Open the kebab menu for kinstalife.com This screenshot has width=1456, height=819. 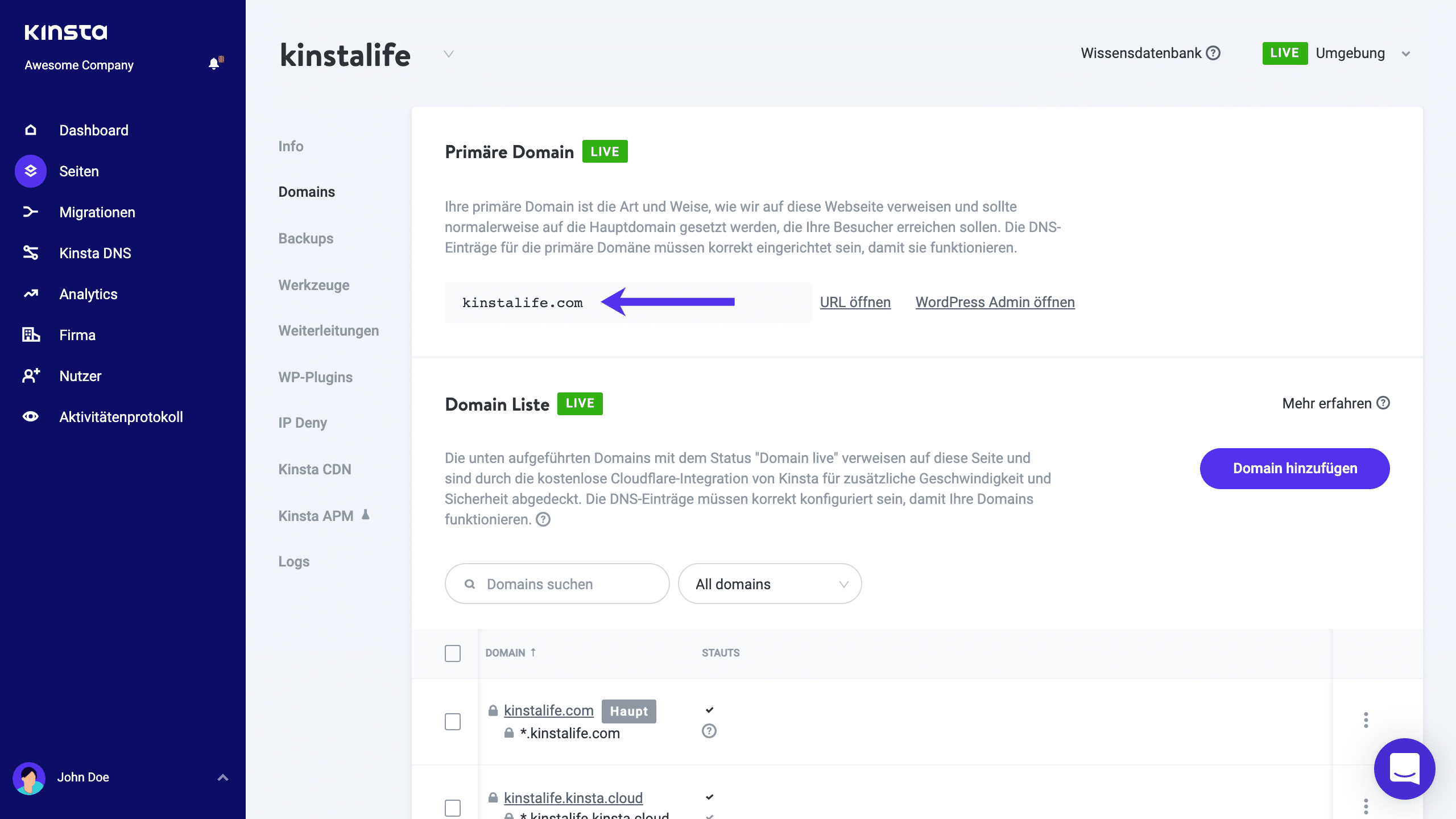click(1366, 721)
